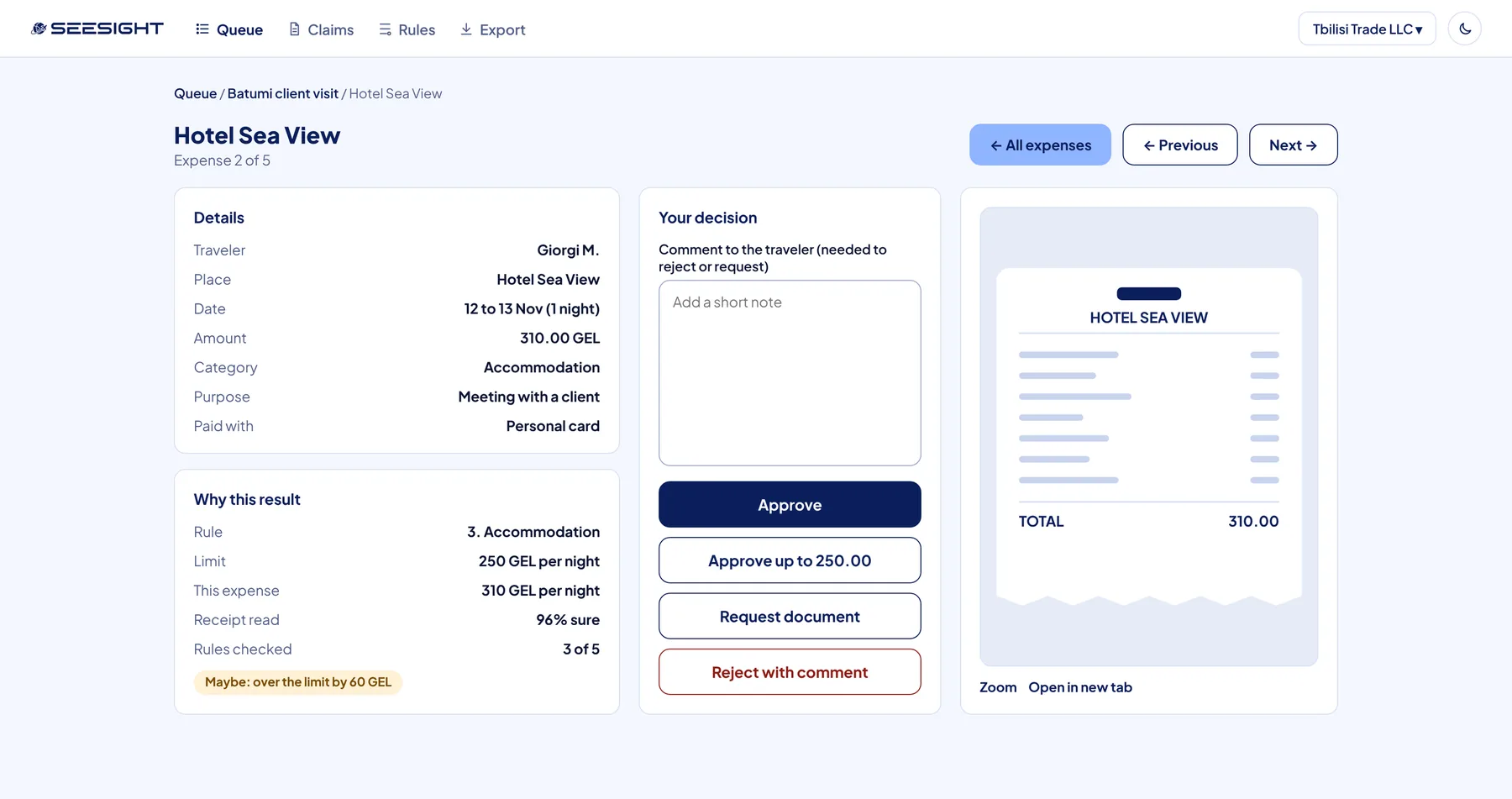This screenshot has height=799, width=1512.
Task: Go back to All expenses
Action: (x=1040, y=145)
